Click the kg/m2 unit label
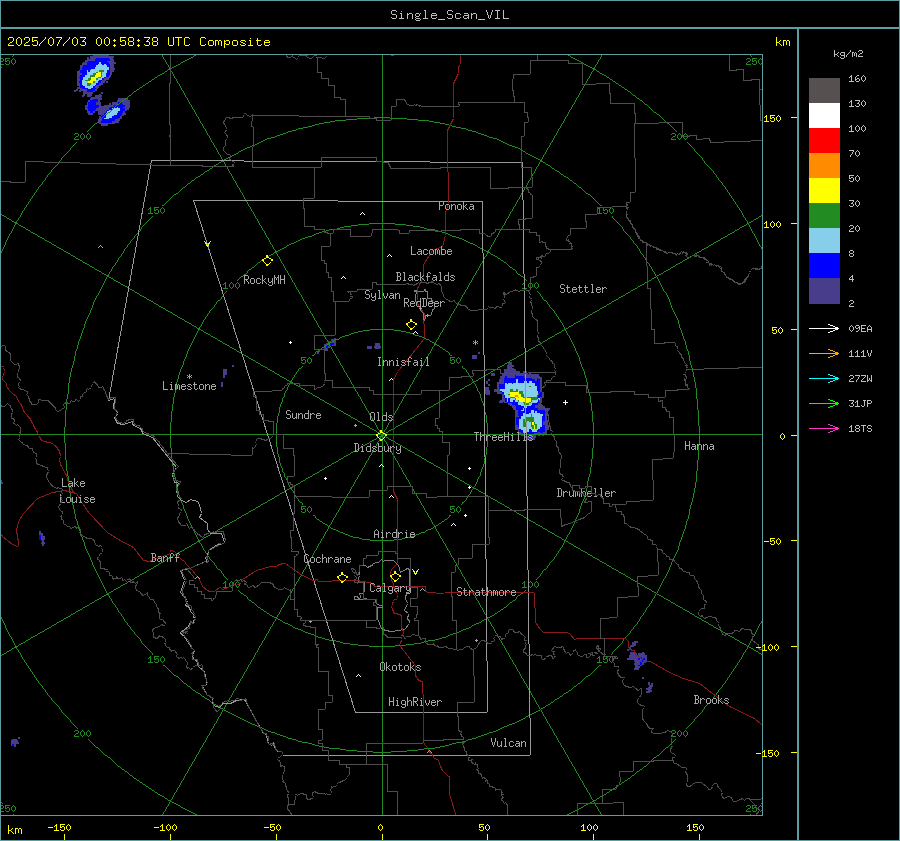Screen dimensions: 900x841 pos(848,54)
